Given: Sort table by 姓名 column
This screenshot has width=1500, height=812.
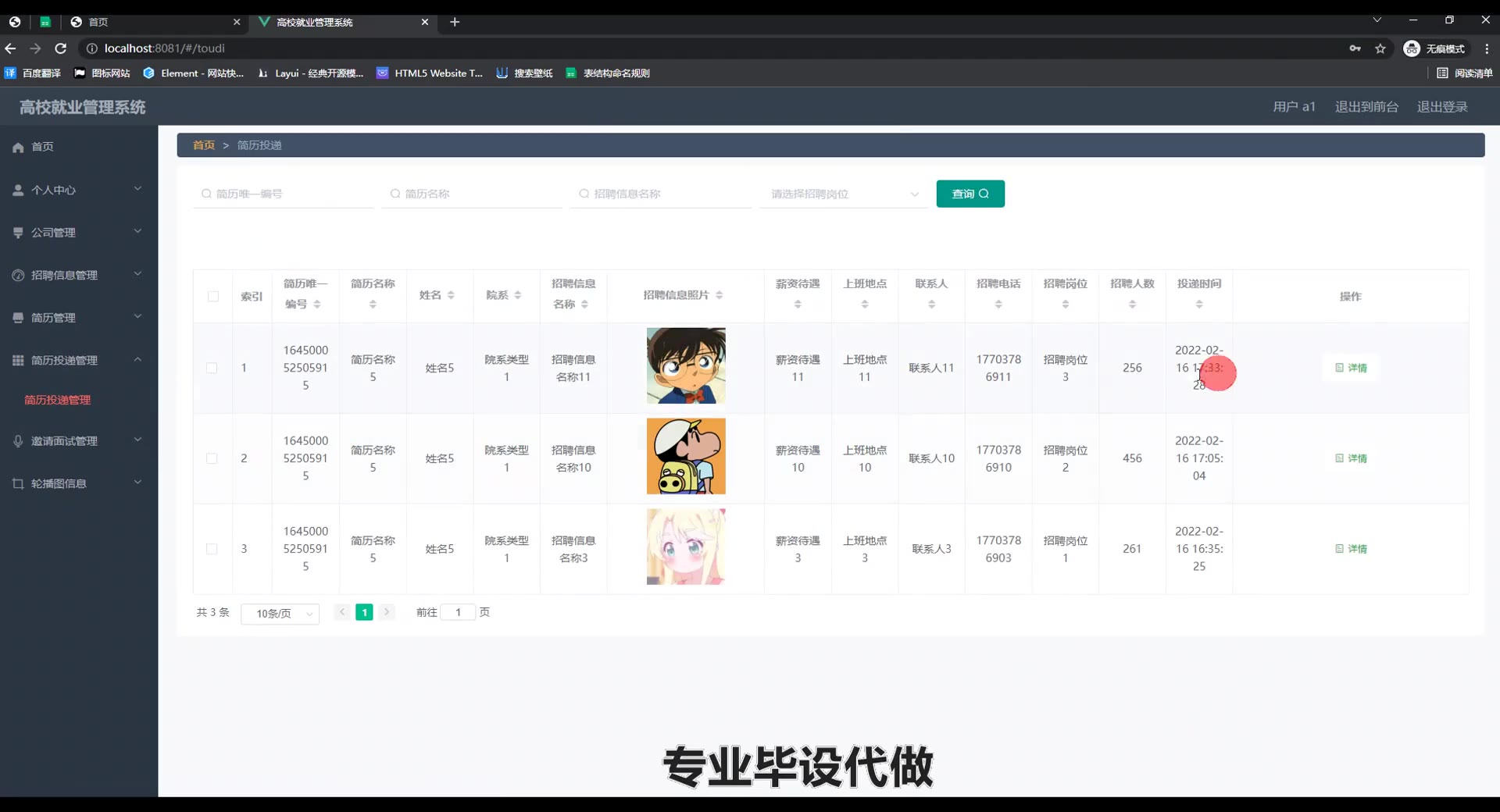Looking at the screenshot, I should [x=451, y=295].
